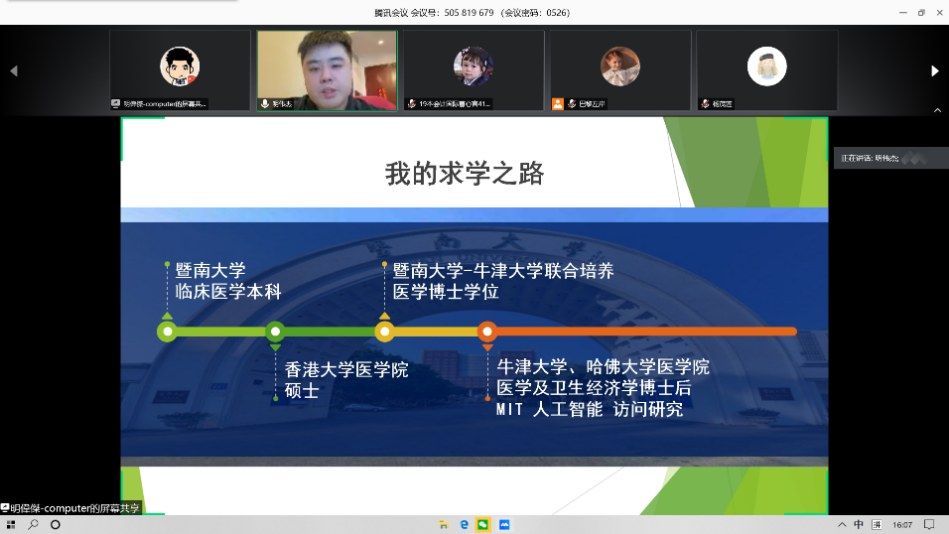The height and width of the screenshot is (534, 949).
Task: Open WeChat from the taskbar
Action: 484,524
